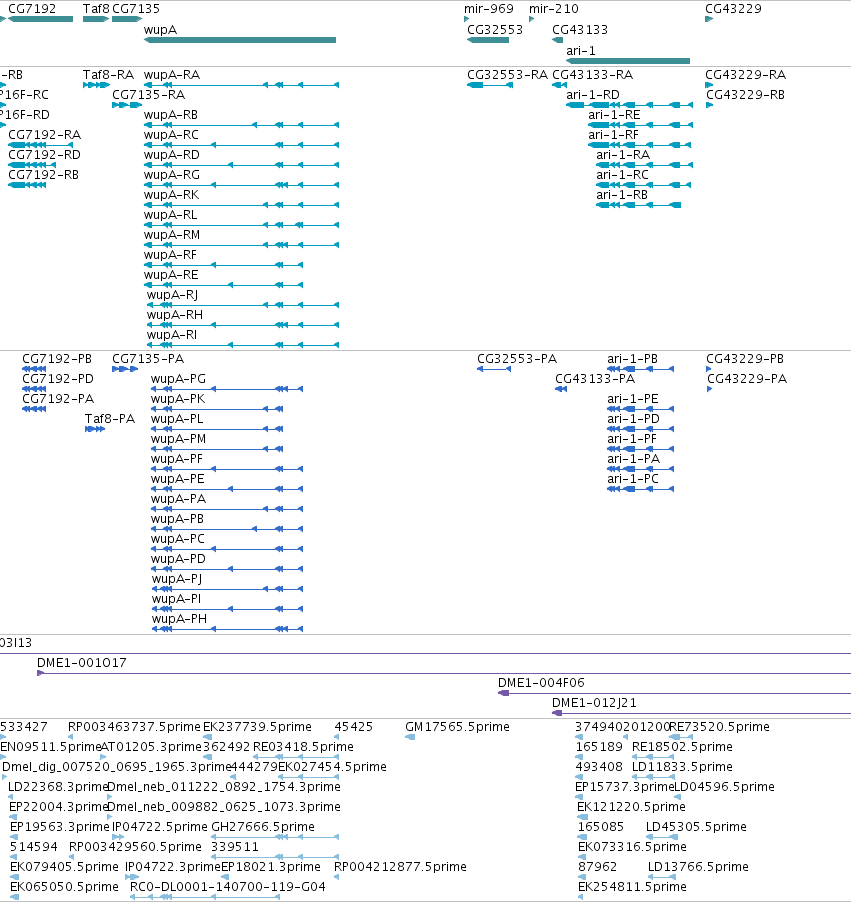Select the CG7135 gene label
Image resolution: width=851 pixels, height=902 pixels.
coord(136,9)
